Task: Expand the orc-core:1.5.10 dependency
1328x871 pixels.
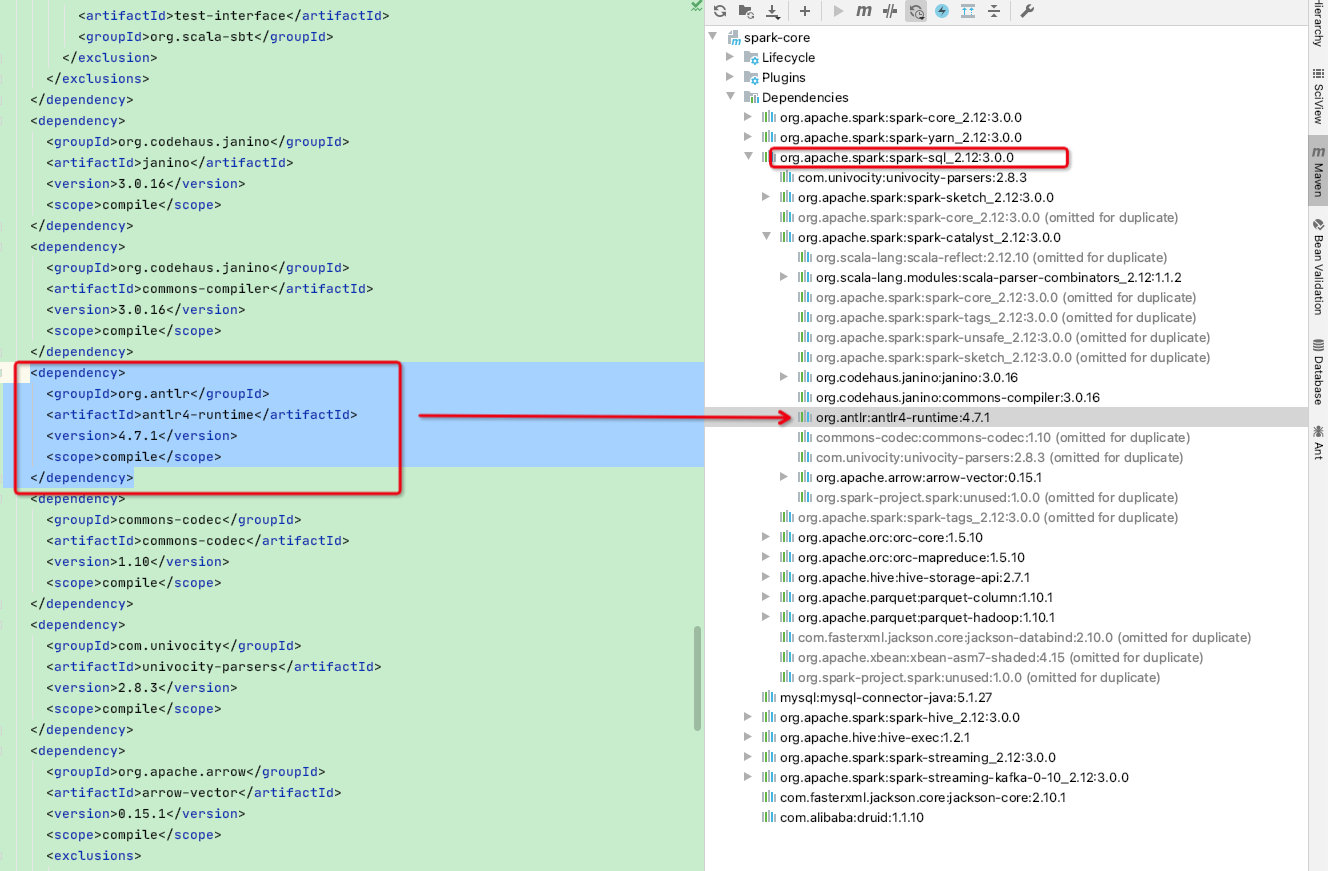Action: pyautogui.click(x=767, y=537)
